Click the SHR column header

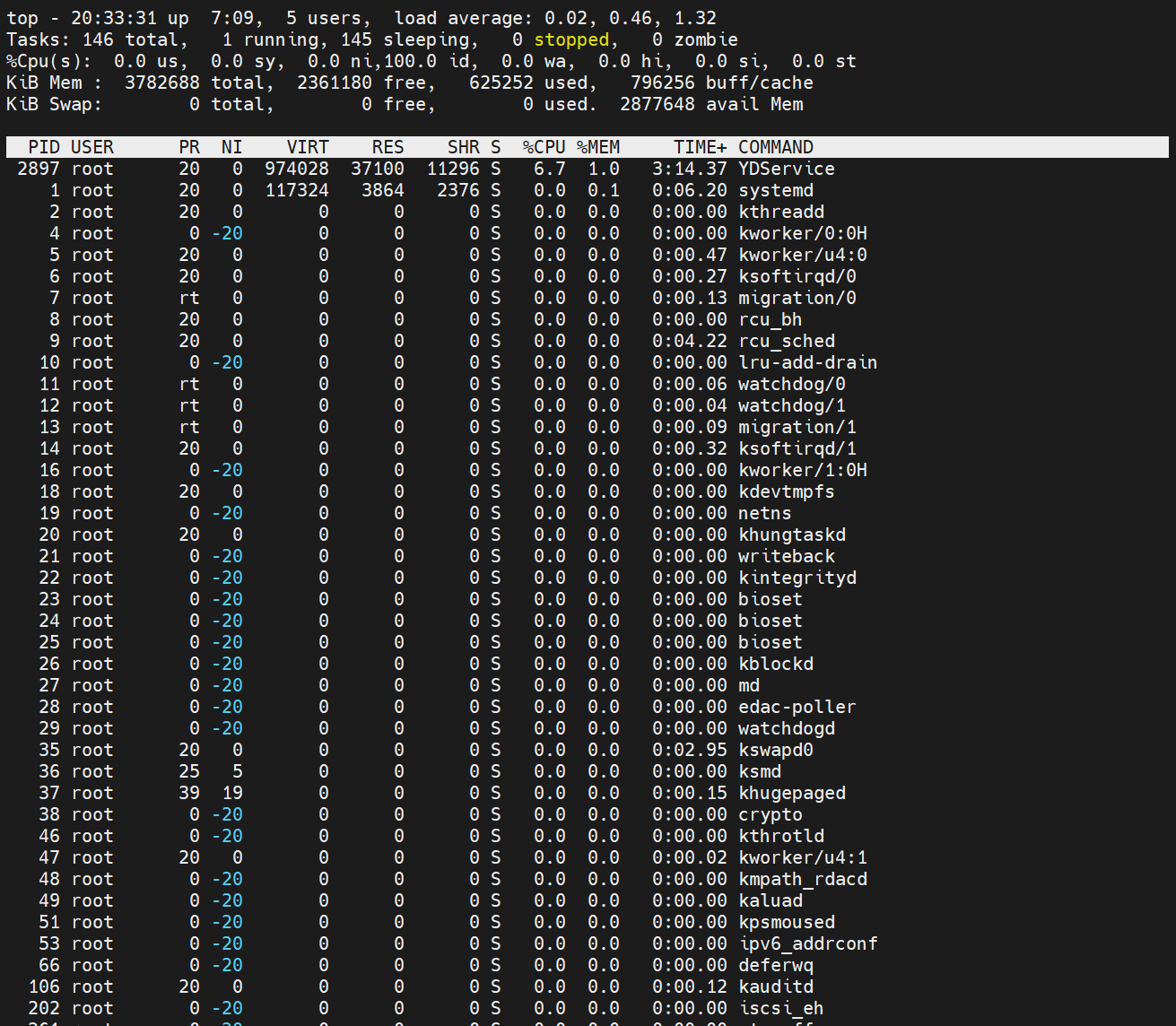(x=464, y=147)
